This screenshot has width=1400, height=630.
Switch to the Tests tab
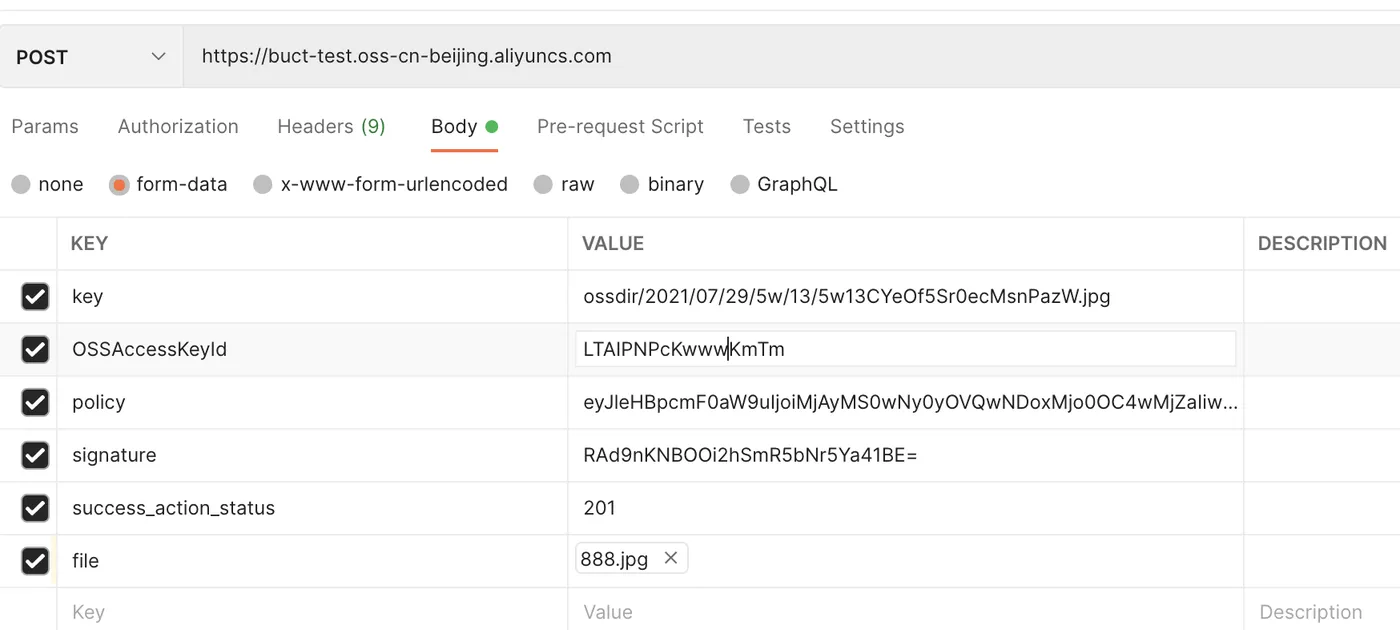pyautogui.click(x=766, y=127)
